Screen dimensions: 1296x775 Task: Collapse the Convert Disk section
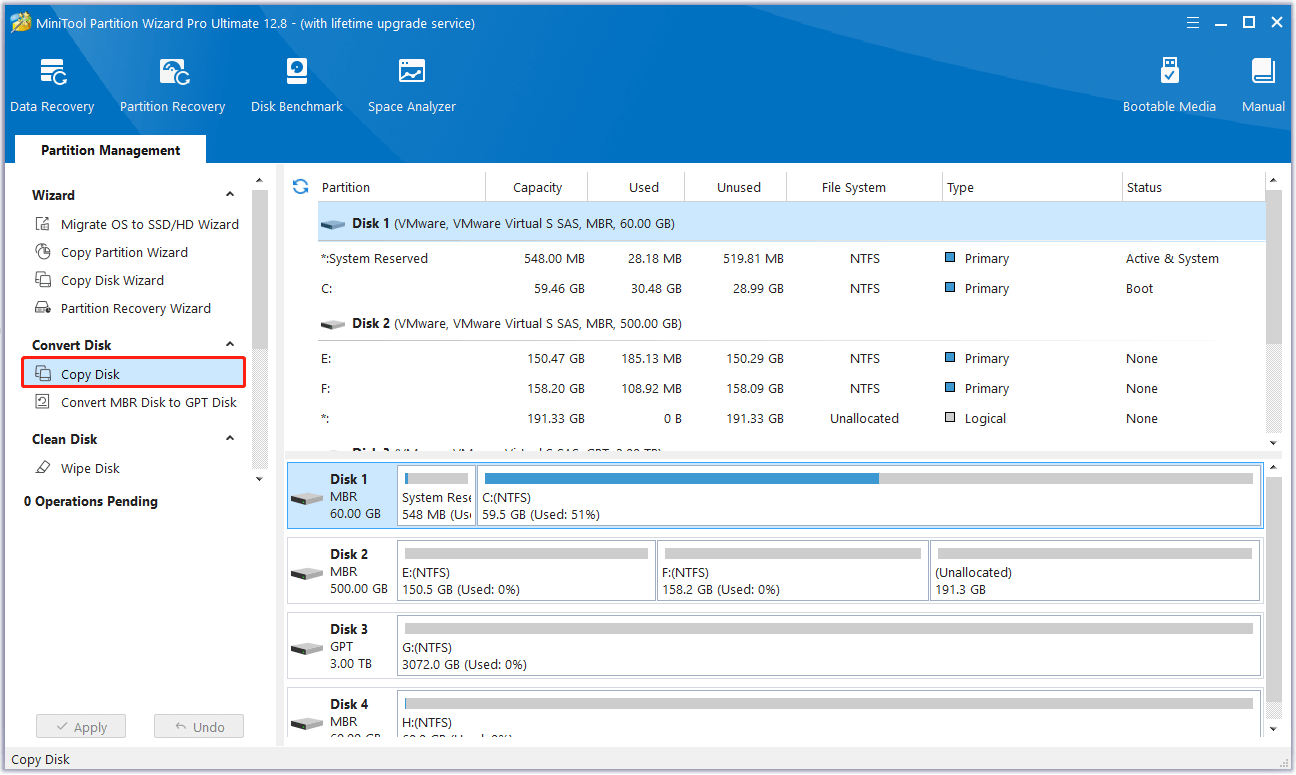(x=230, y=345)
